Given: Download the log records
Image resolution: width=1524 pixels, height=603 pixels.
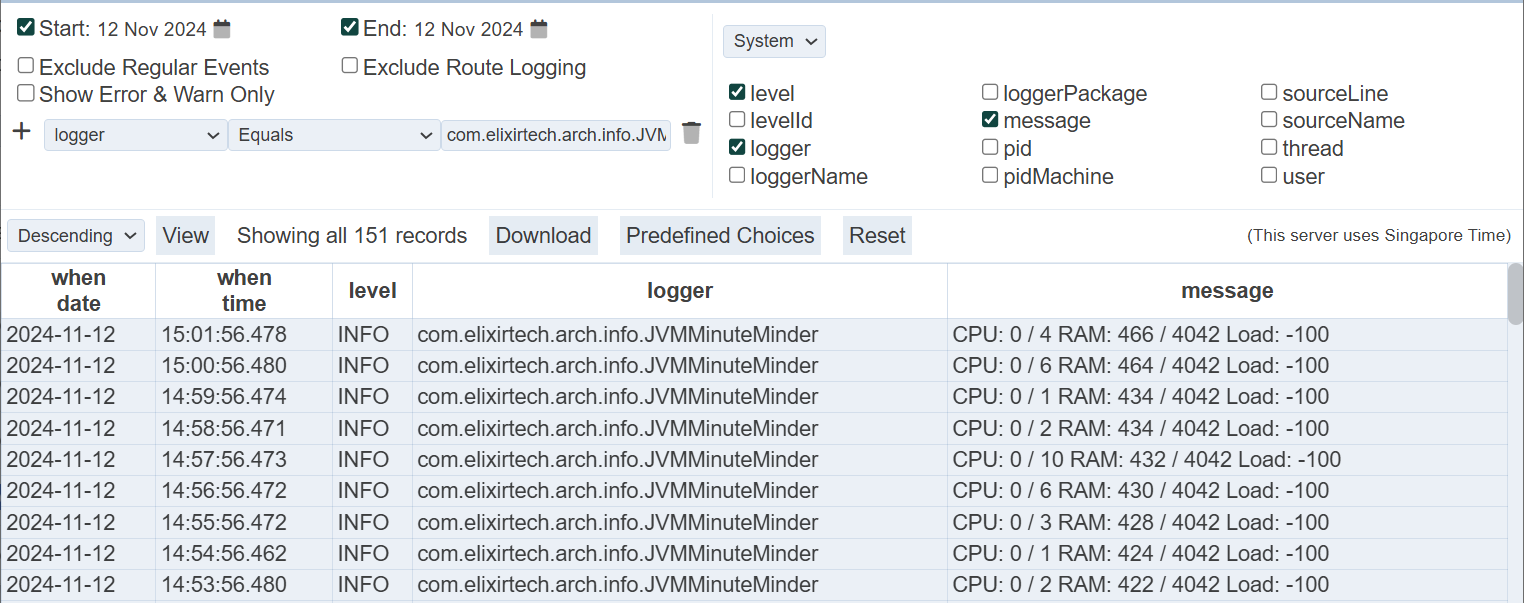Looking at the screenshot, I should tap(543, 236).
